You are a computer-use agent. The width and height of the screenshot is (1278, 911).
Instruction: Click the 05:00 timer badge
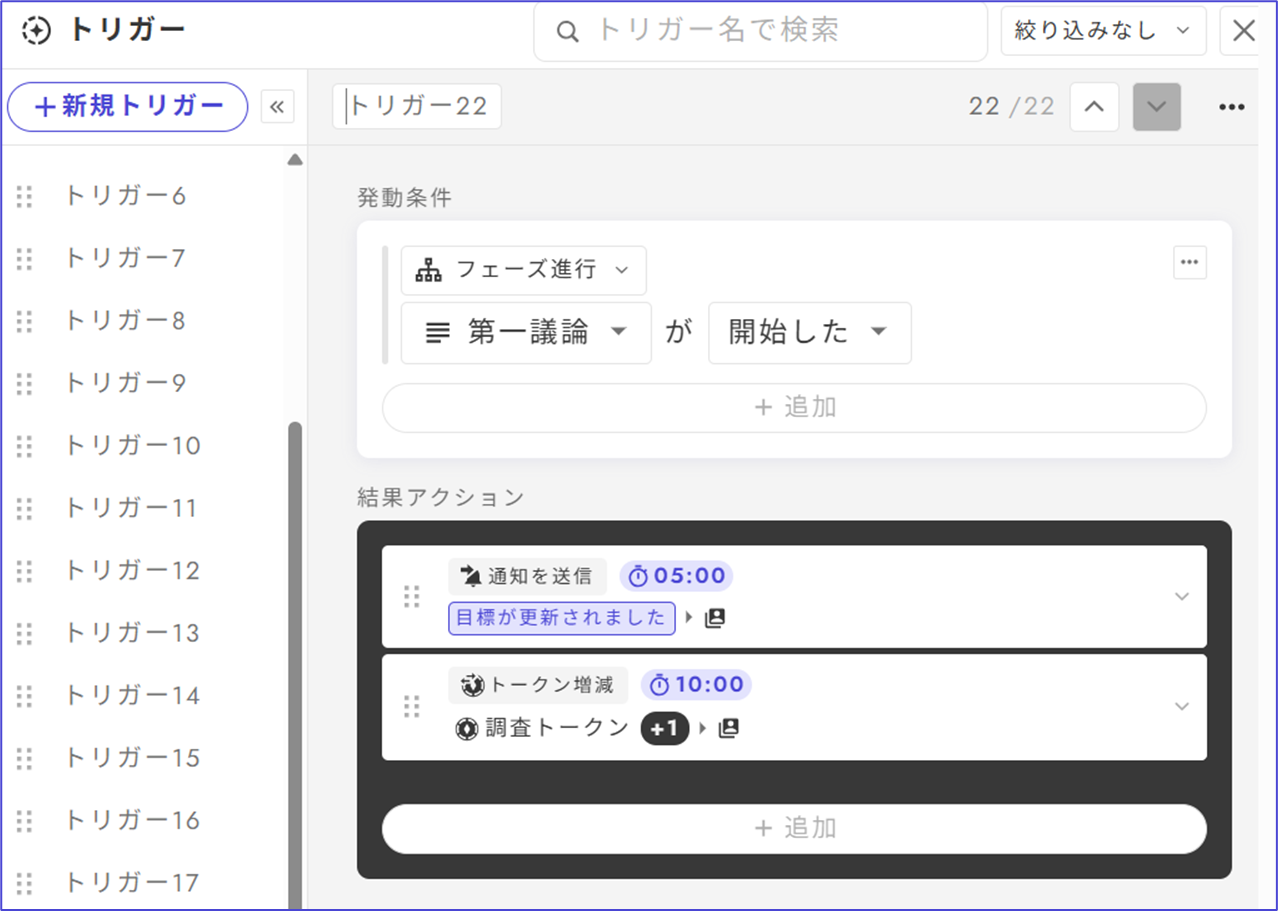pos(676,576)
